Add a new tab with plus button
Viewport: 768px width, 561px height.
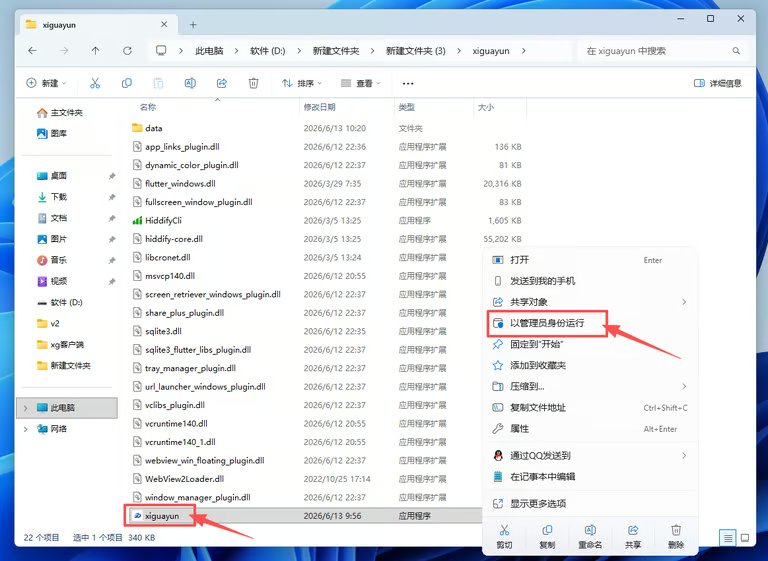193,24
